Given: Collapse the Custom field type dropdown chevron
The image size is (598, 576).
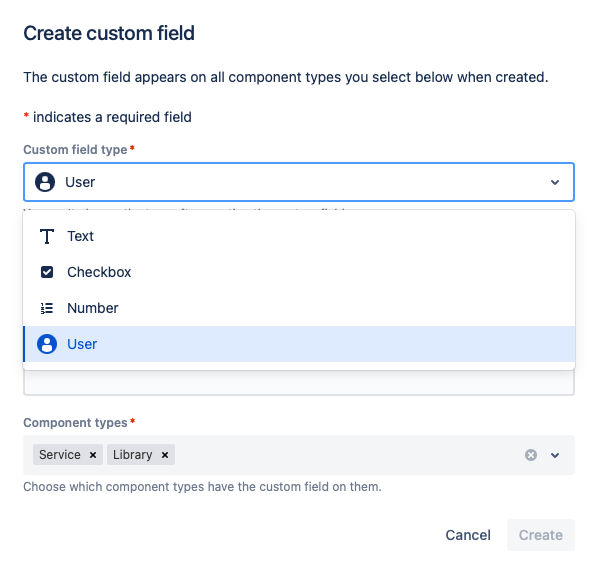Looking at the screenshot, I should pos(555,182).
